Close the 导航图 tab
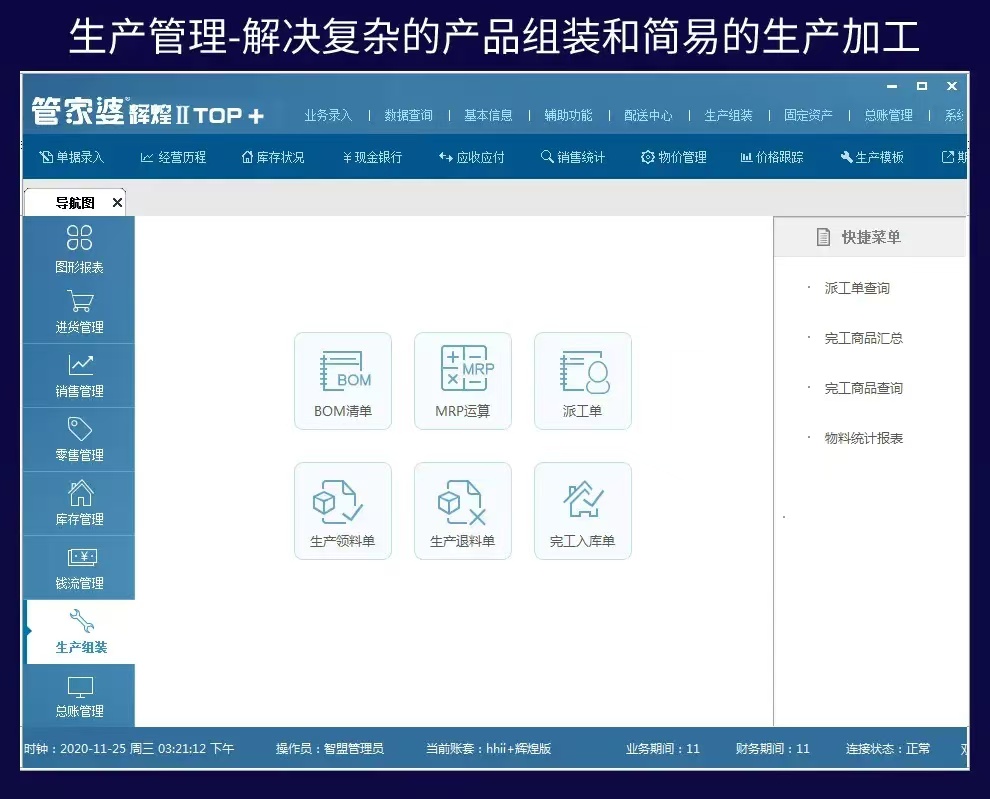The image size is (990, 799). coord(117,203)
